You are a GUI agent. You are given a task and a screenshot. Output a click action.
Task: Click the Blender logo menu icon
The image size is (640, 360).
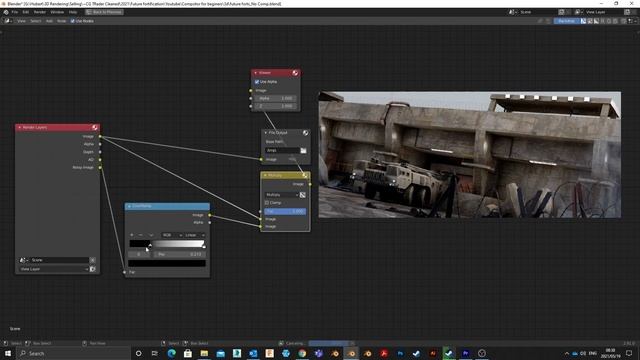pyautogui.click(x=6, y=12)
